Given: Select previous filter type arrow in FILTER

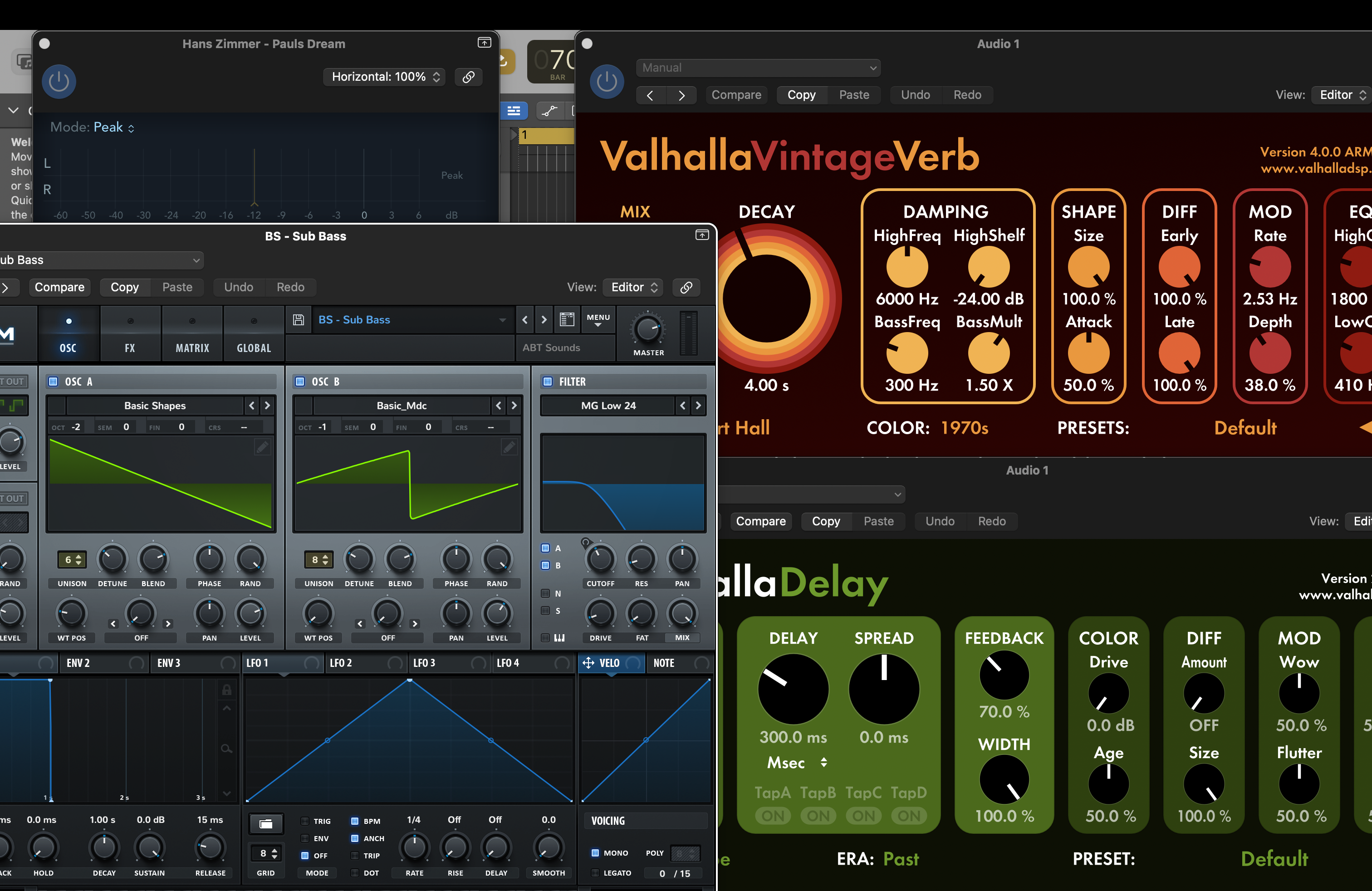Looking at the screenshot, I should 682,406.
